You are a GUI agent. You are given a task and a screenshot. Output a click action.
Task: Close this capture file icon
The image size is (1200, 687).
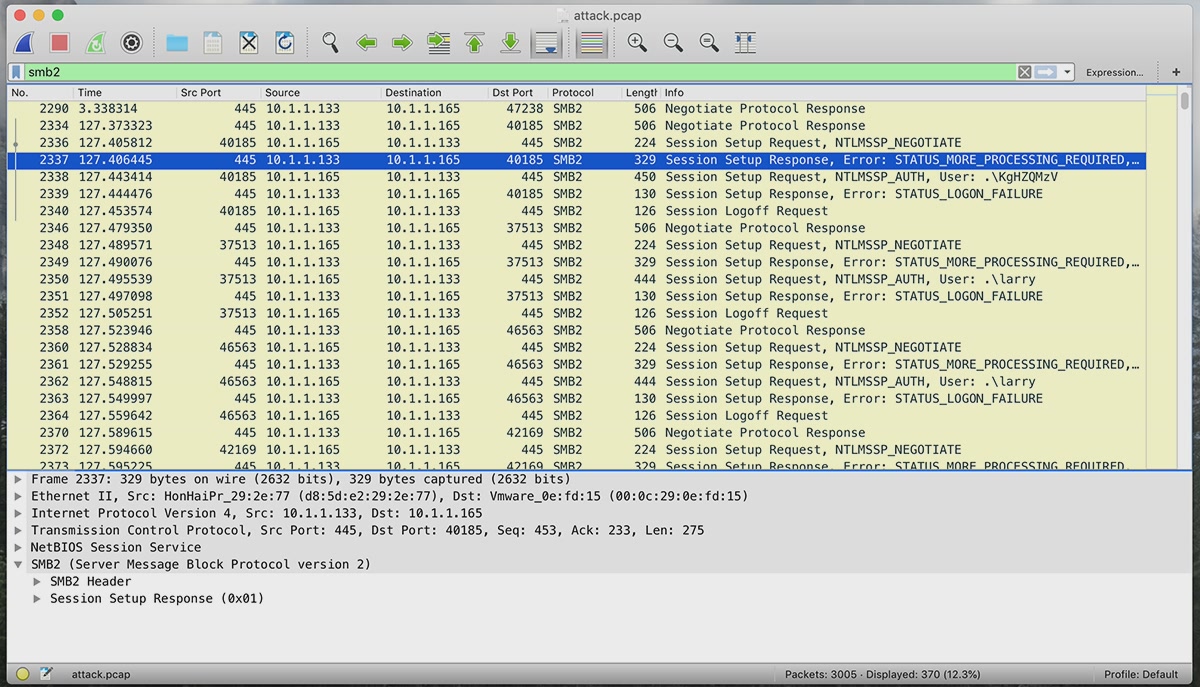(x=249, y=43)
